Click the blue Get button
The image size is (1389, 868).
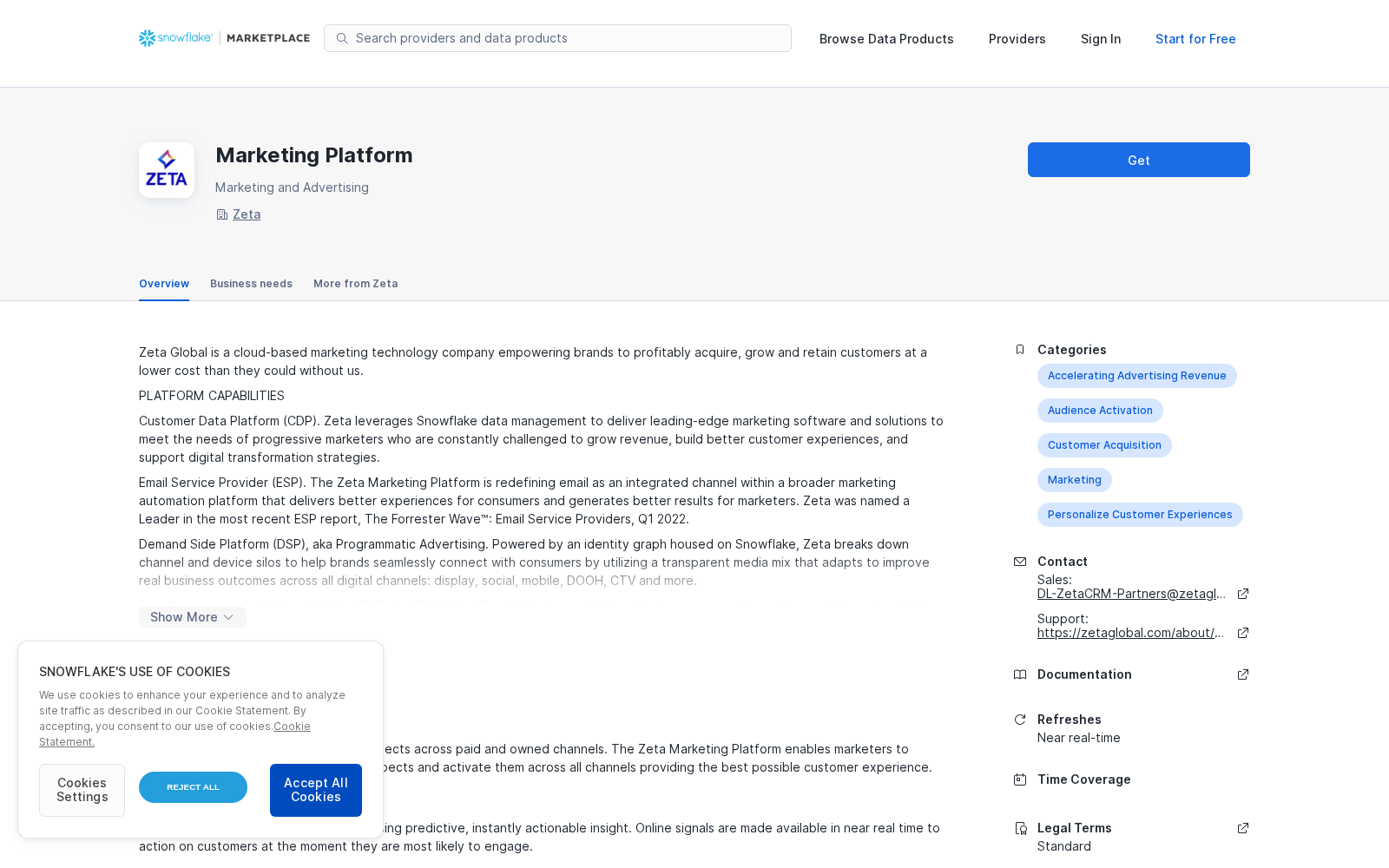pos(1139,160)
